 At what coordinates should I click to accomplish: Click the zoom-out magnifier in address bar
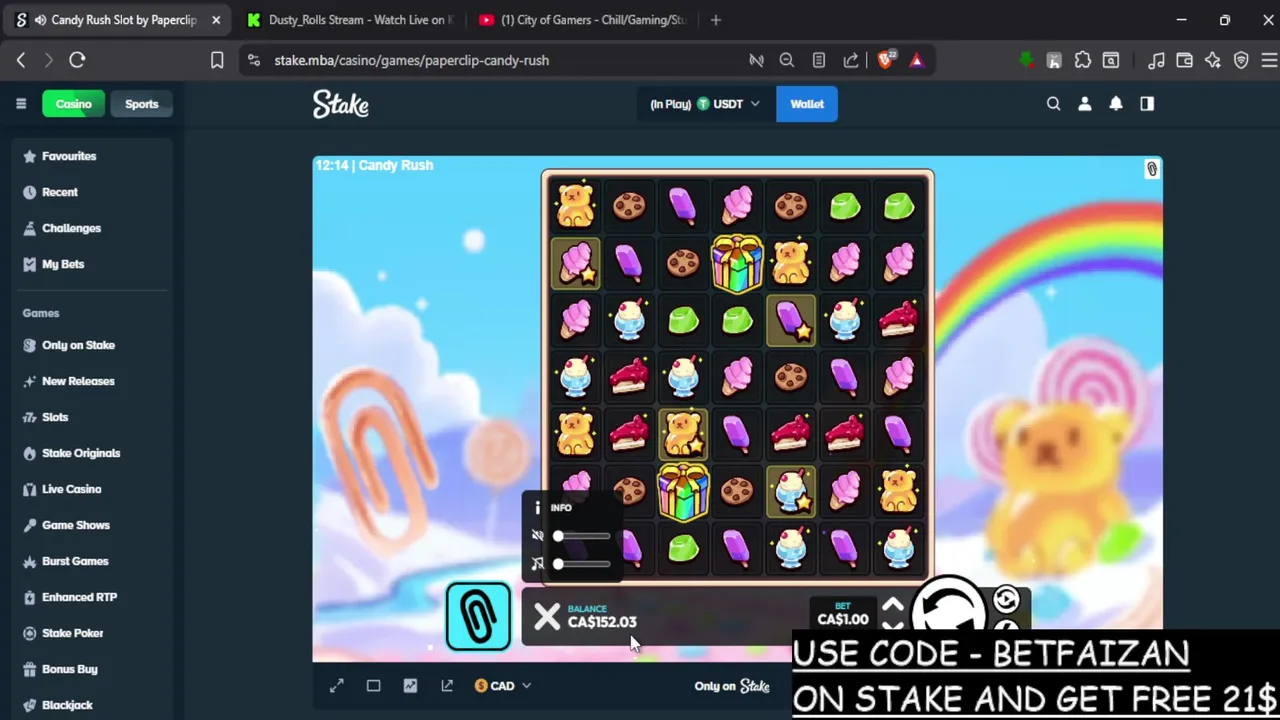point(787,60)
